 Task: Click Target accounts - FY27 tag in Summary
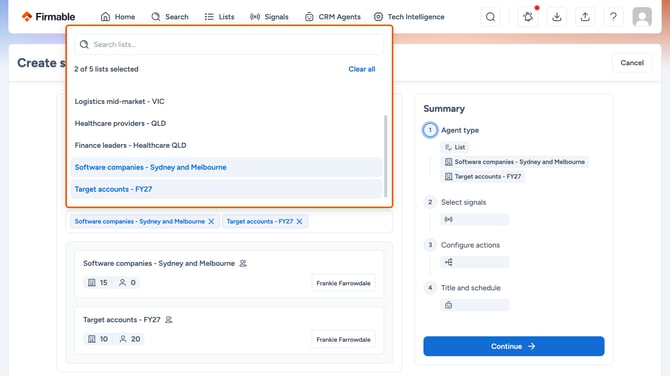(483, 176)
